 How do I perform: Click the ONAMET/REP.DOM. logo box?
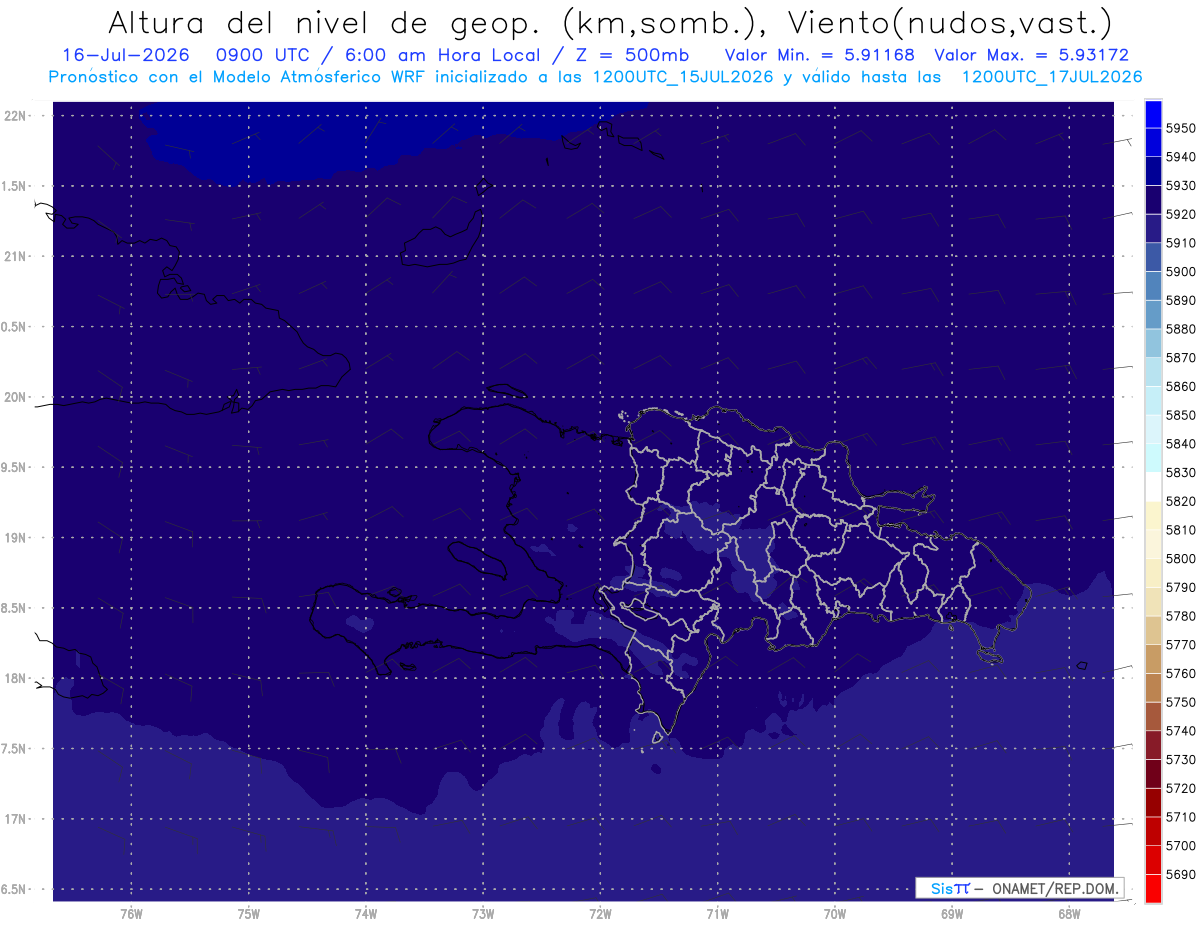point(1019,888)
